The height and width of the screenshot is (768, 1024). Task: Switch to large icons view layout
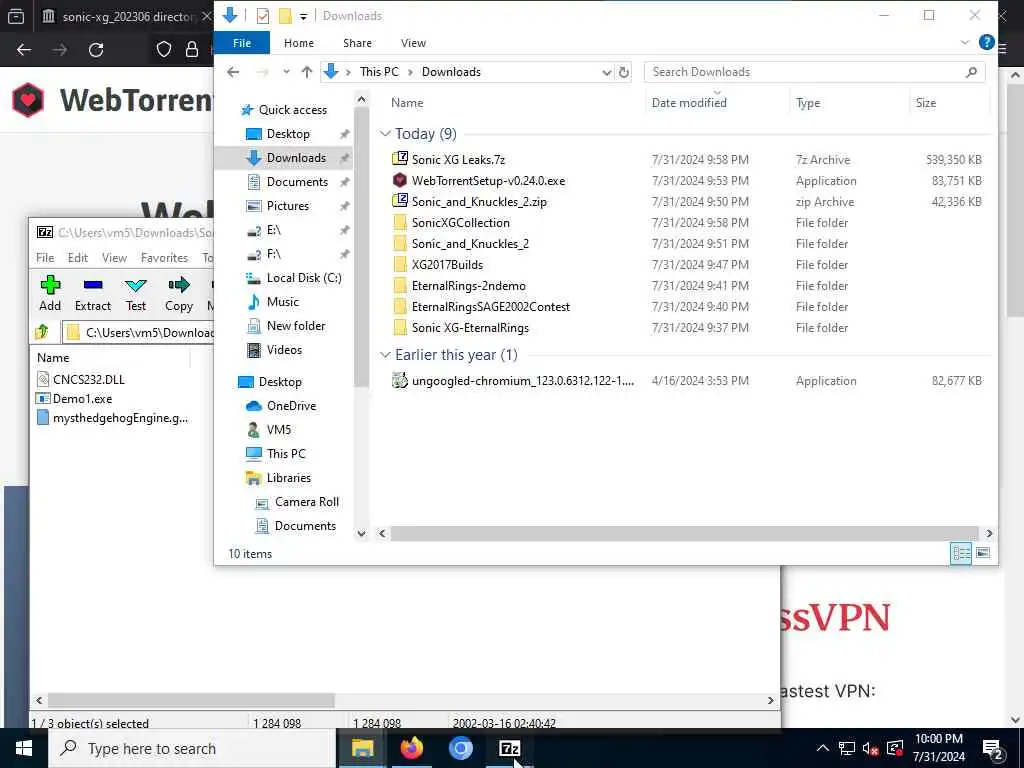[x=983, y=553]
